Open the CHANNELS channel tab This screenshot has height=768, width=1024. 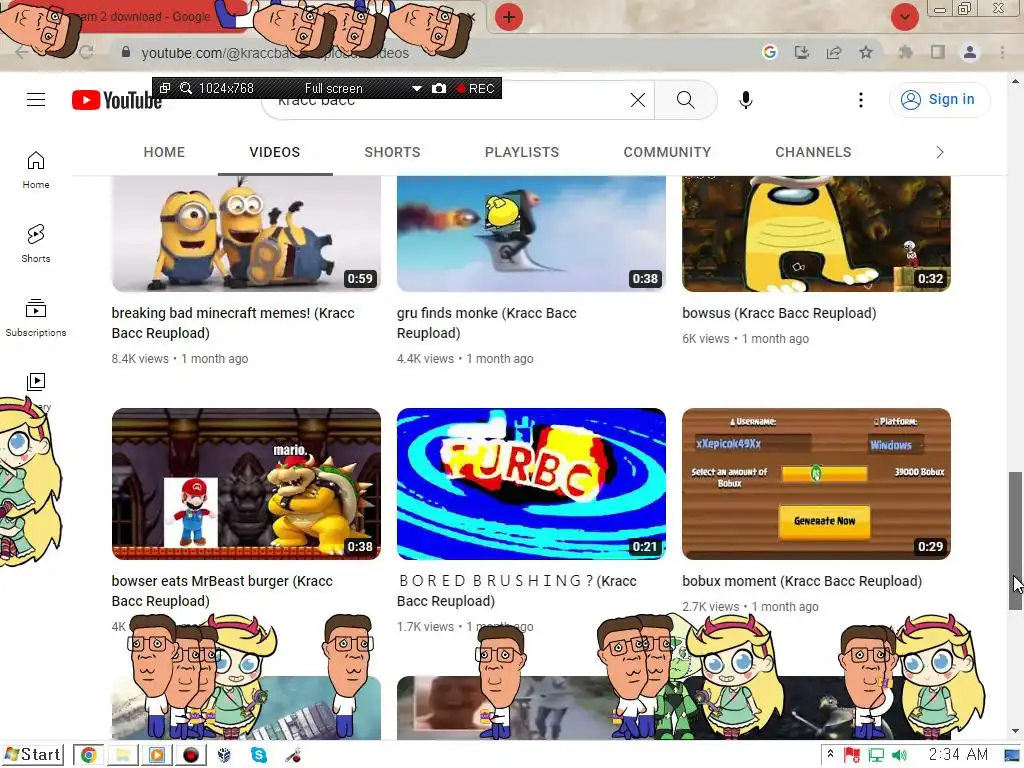pyautogui.click(x=813, y=152)
